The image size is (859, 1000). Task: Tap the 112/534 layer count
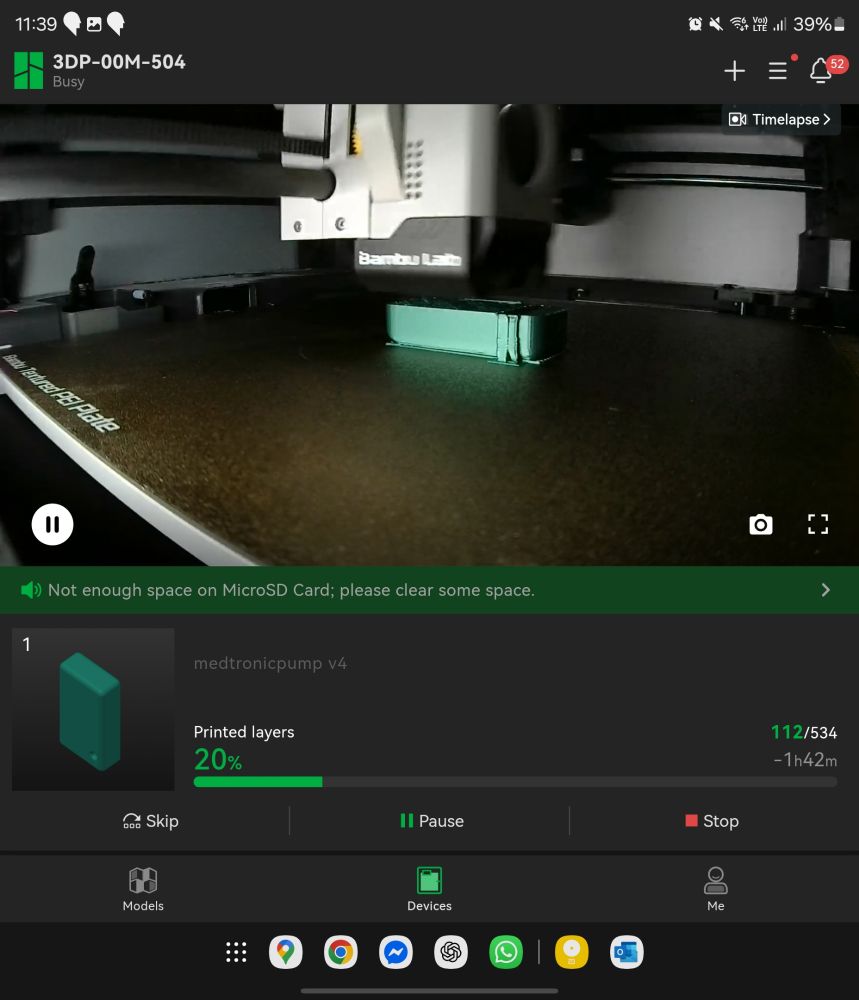pos(804,732)
